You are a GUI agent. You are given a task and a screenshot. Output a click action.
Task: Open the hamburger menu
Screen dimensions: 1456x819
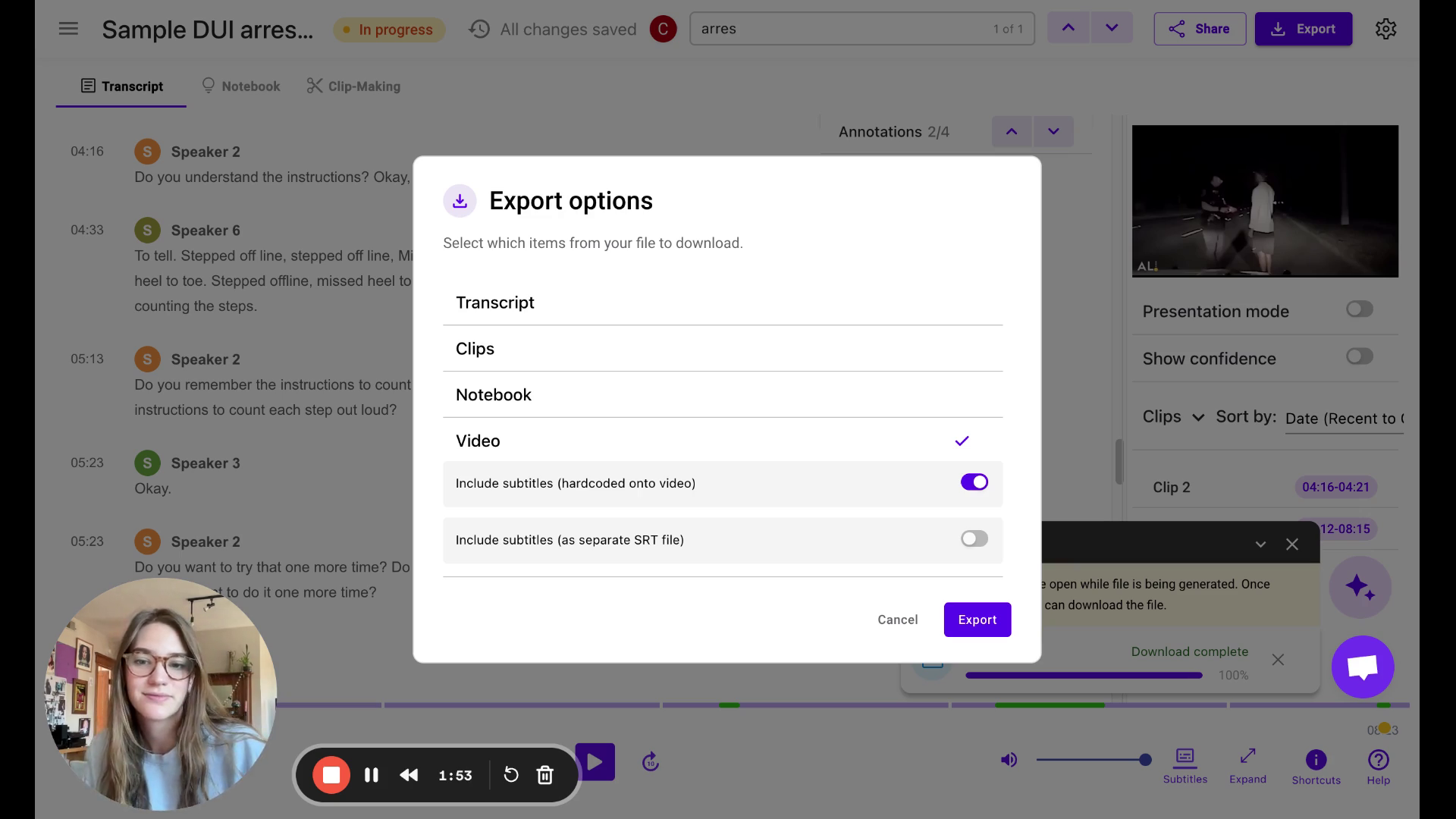click(x=68, y=29)
